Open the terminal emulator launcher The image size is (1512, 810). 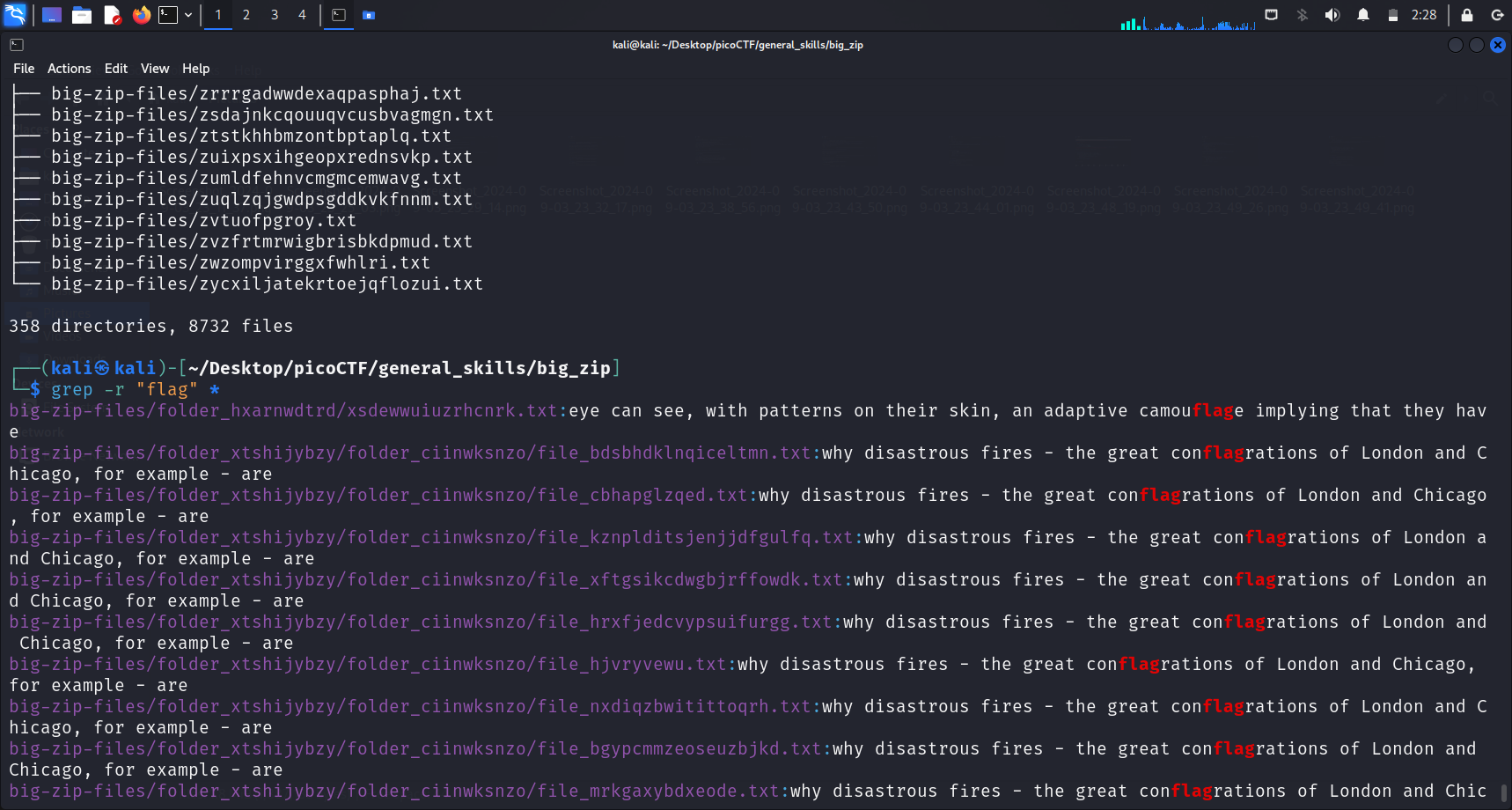(168, 15)
